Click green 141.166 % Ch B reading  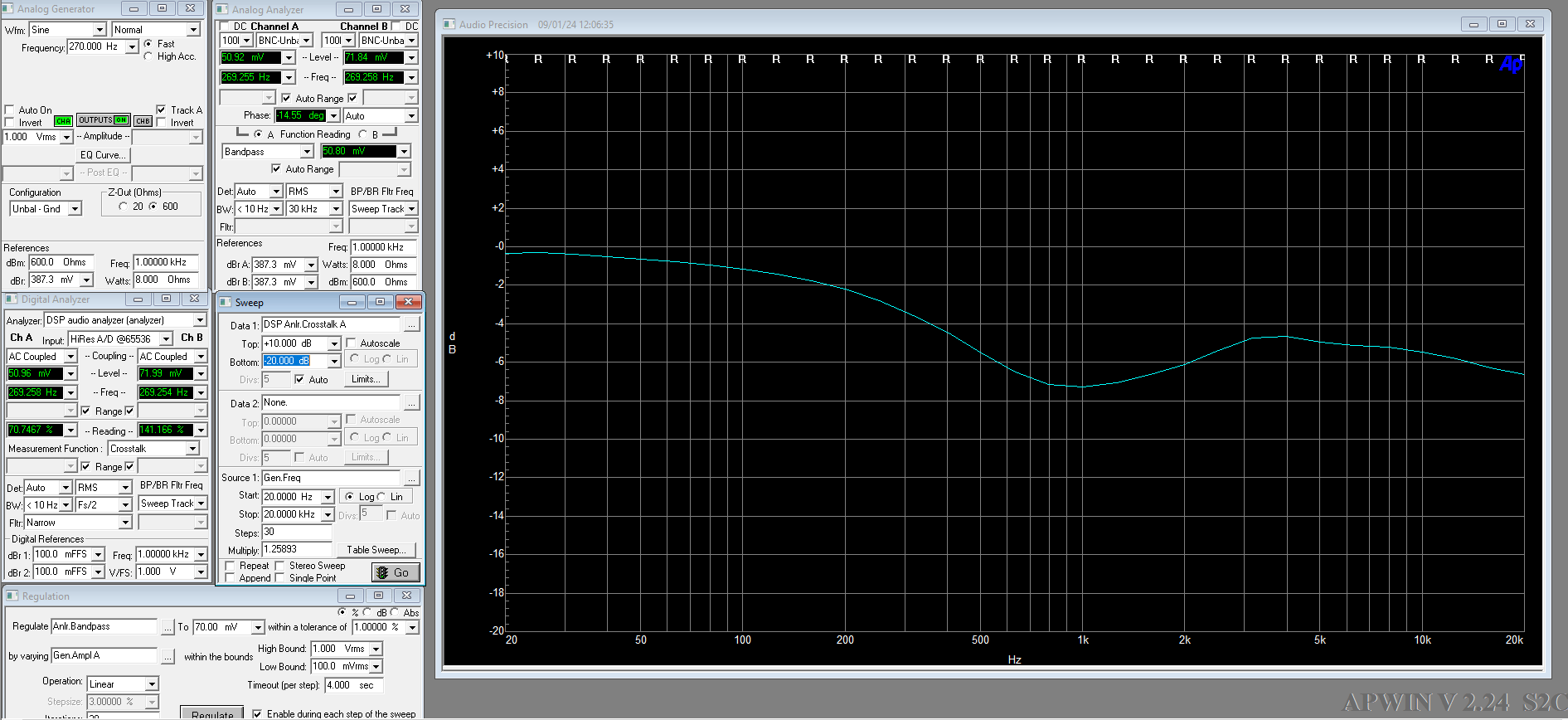coord(166,430)
